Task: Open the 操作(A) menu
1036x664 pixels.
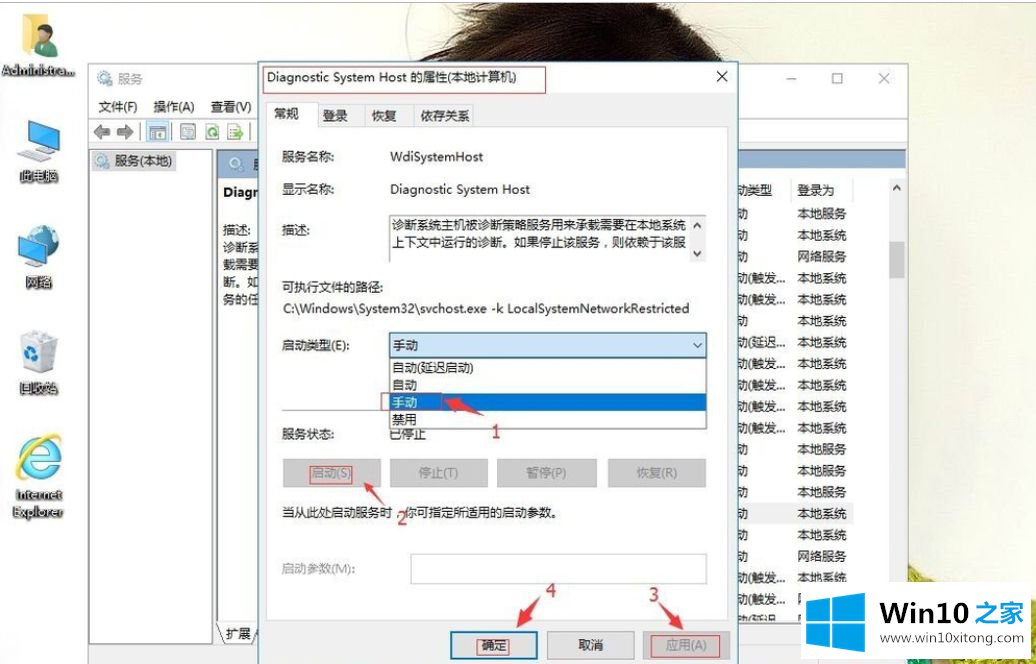Action: (x=173, y=107)
